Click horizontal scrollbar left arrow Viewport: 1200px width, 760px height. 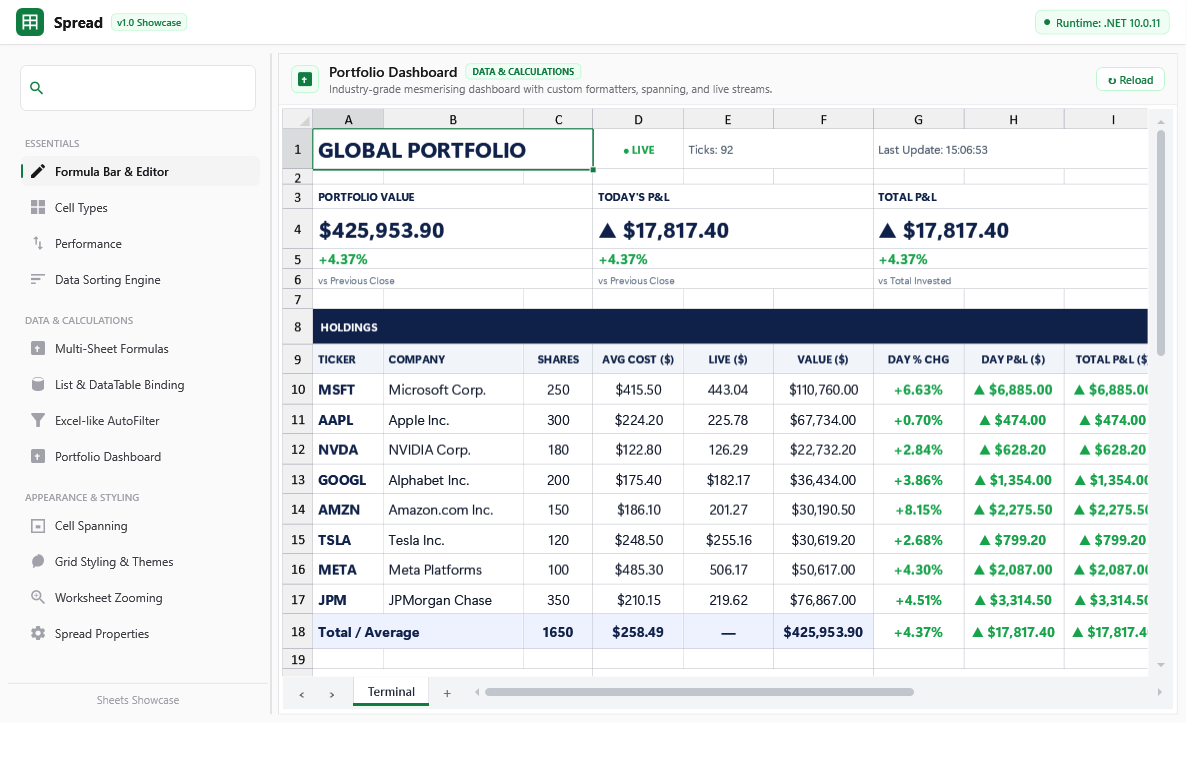coord(477,692)
